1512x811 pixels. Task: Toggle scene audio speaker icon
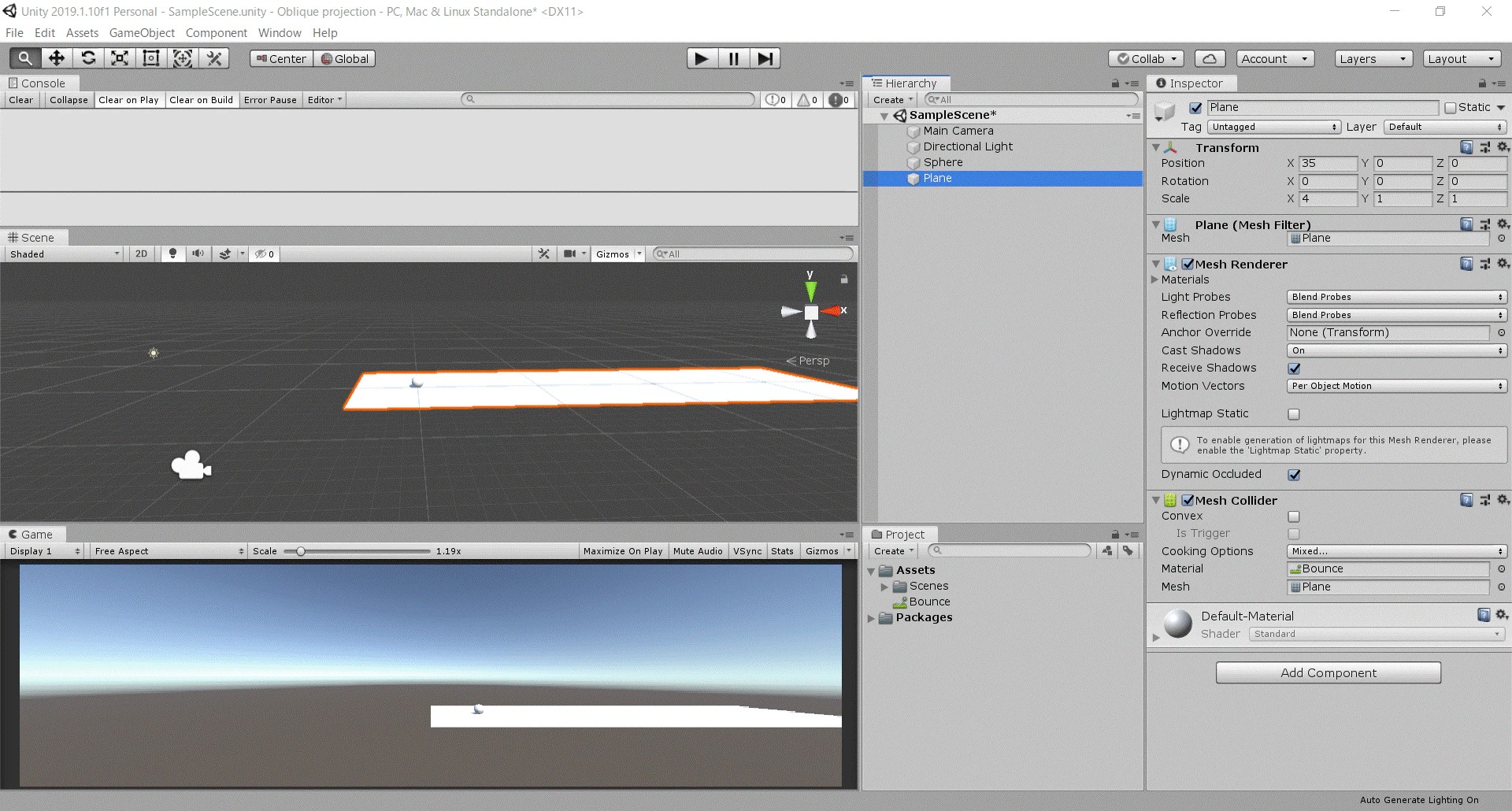(198, 254)
